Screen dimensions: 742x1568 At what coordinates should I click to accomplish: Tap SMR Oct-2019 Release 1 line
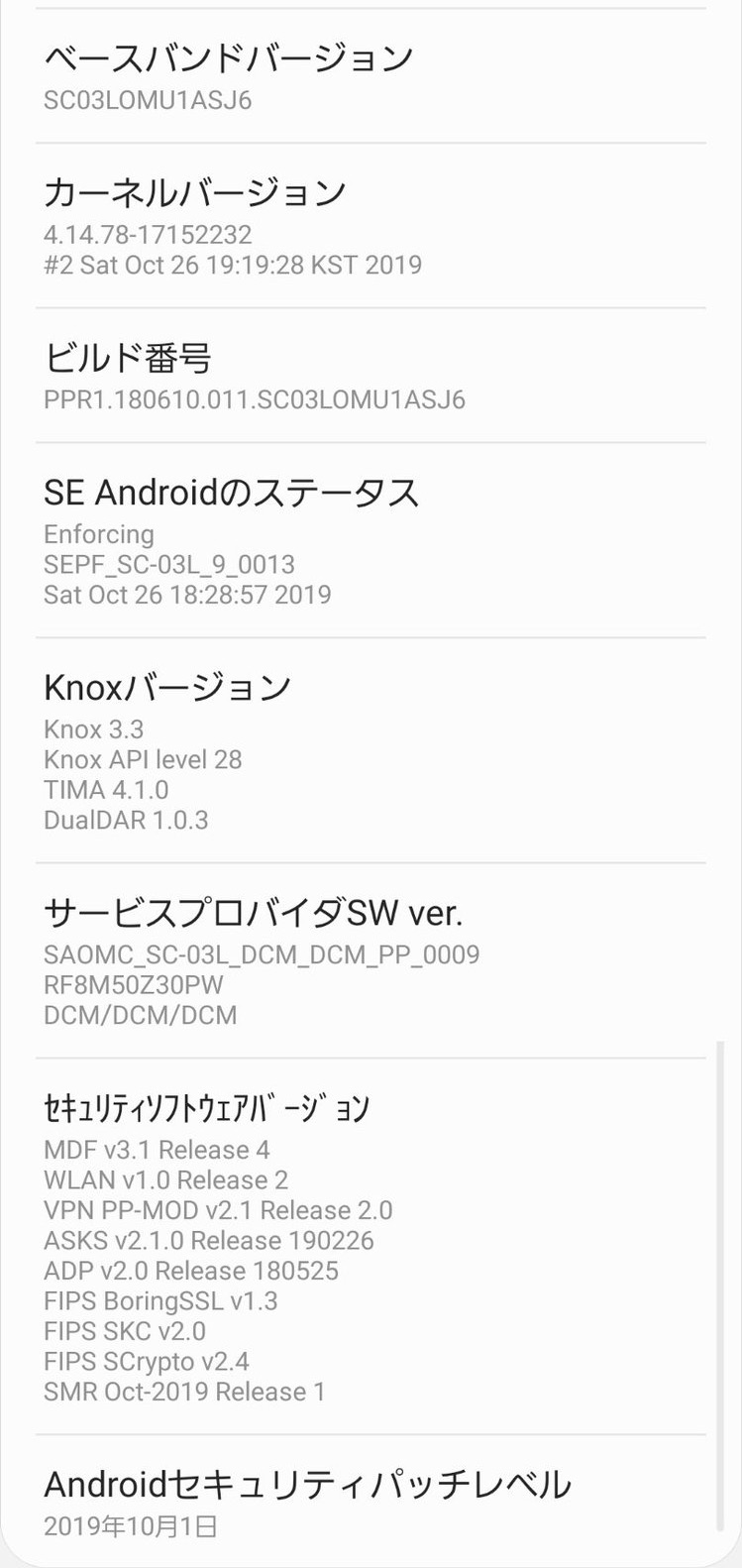pyautogui.click(x=184, y=1392)
